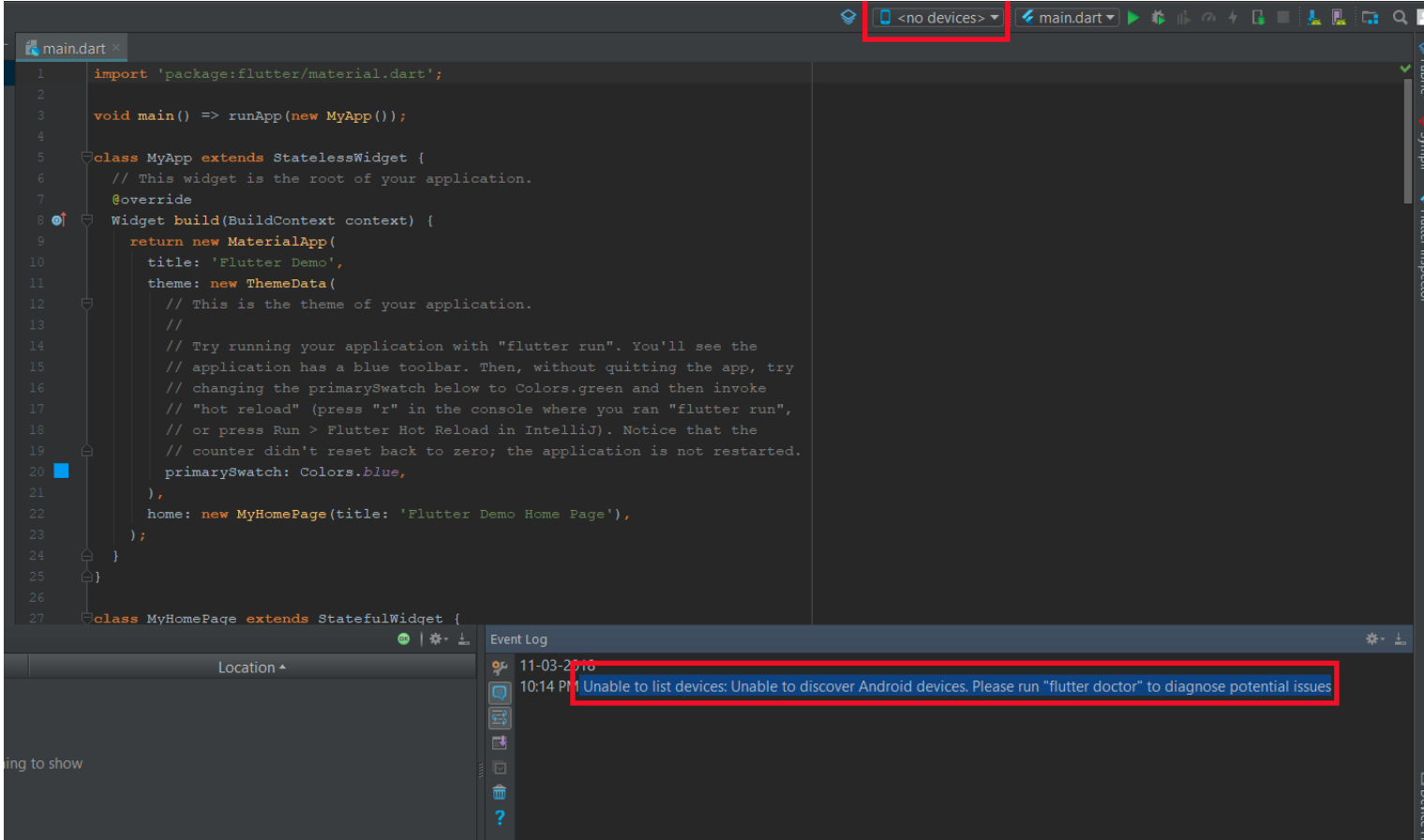Click scroll to end Event Log icon
This screenshot has height=840, width=1424.
[x=500, y=742]
